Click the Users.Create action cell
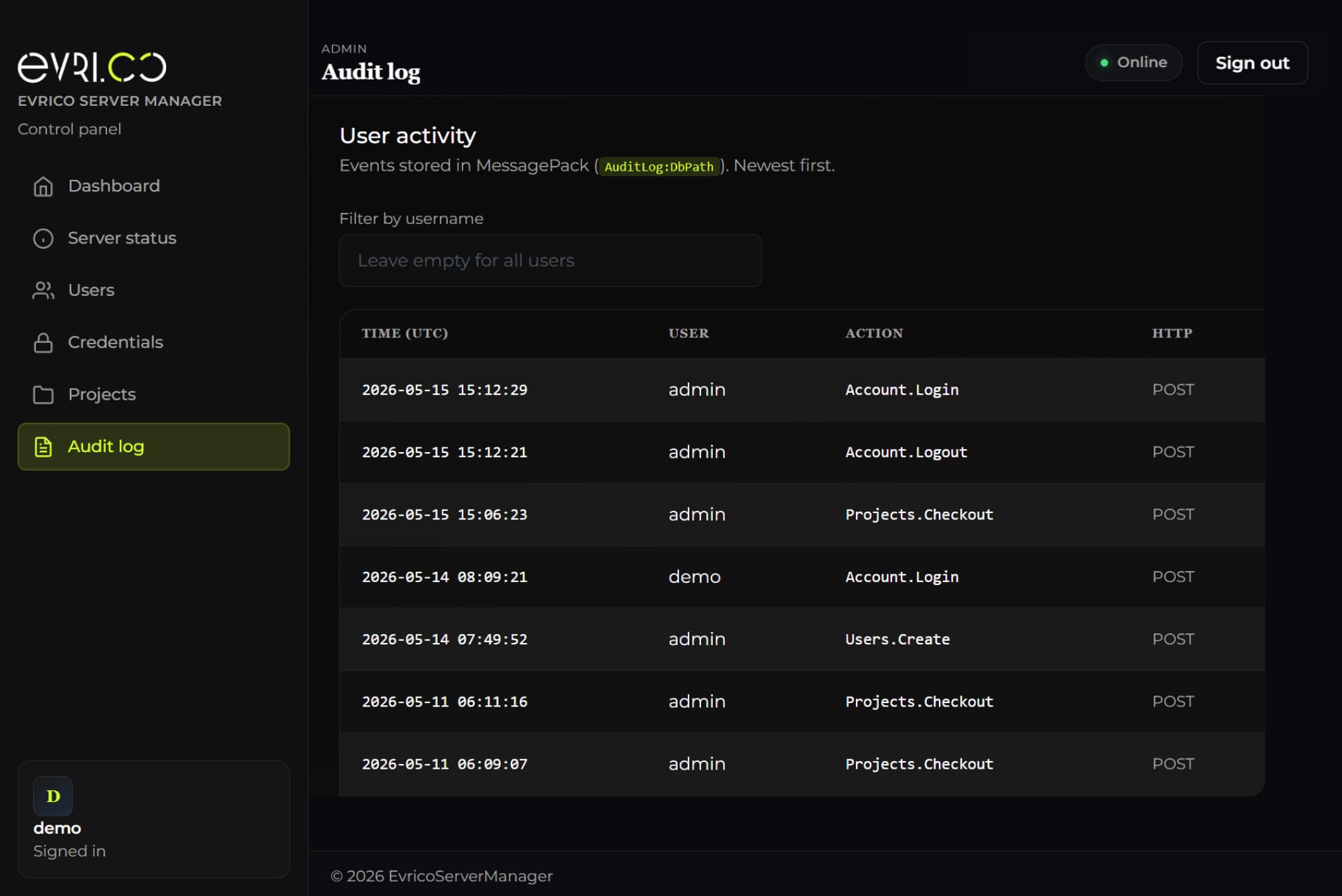This screenshot has height=896, width=1342. pos(897,640)
